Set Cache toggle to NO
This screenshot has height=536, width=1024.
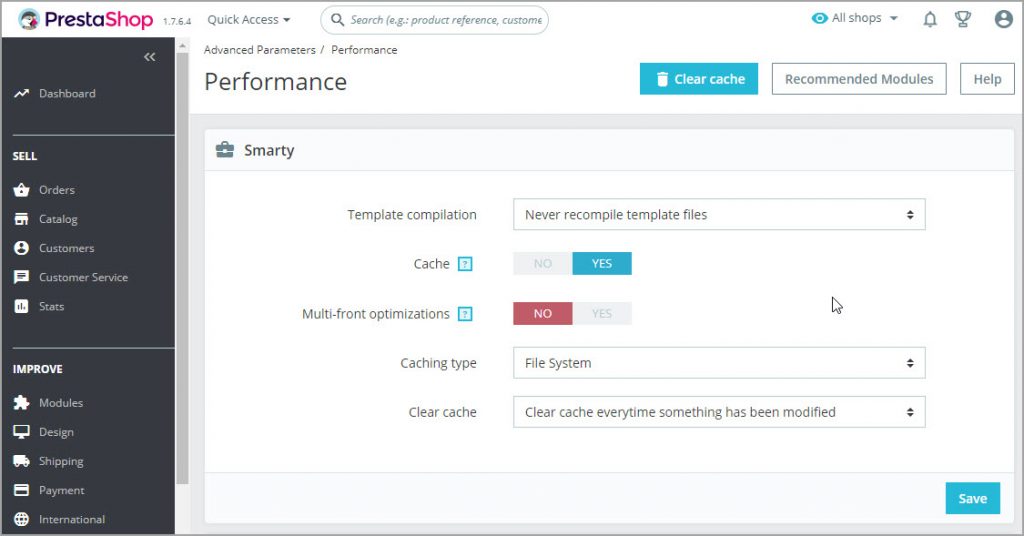point(543,263)
